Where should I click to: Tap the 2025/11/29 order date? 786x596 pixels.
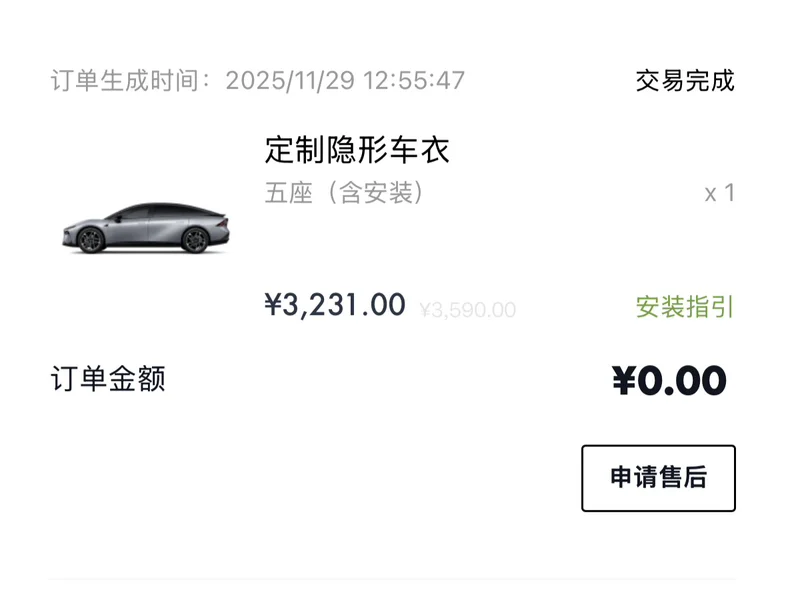(x=290, y=81)
